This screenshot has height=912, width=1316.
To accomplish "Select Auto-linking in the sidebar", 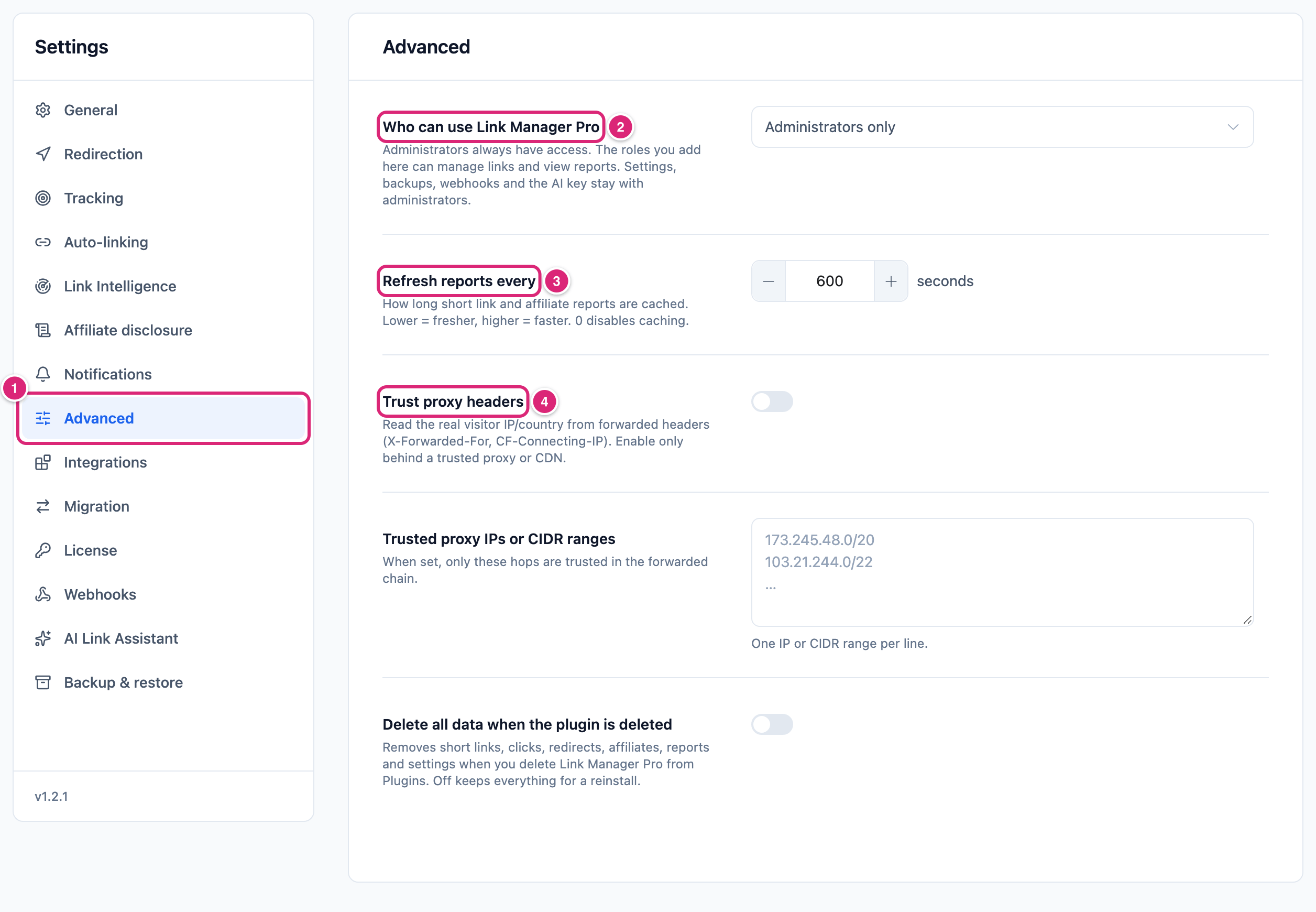I will (163, 242).
